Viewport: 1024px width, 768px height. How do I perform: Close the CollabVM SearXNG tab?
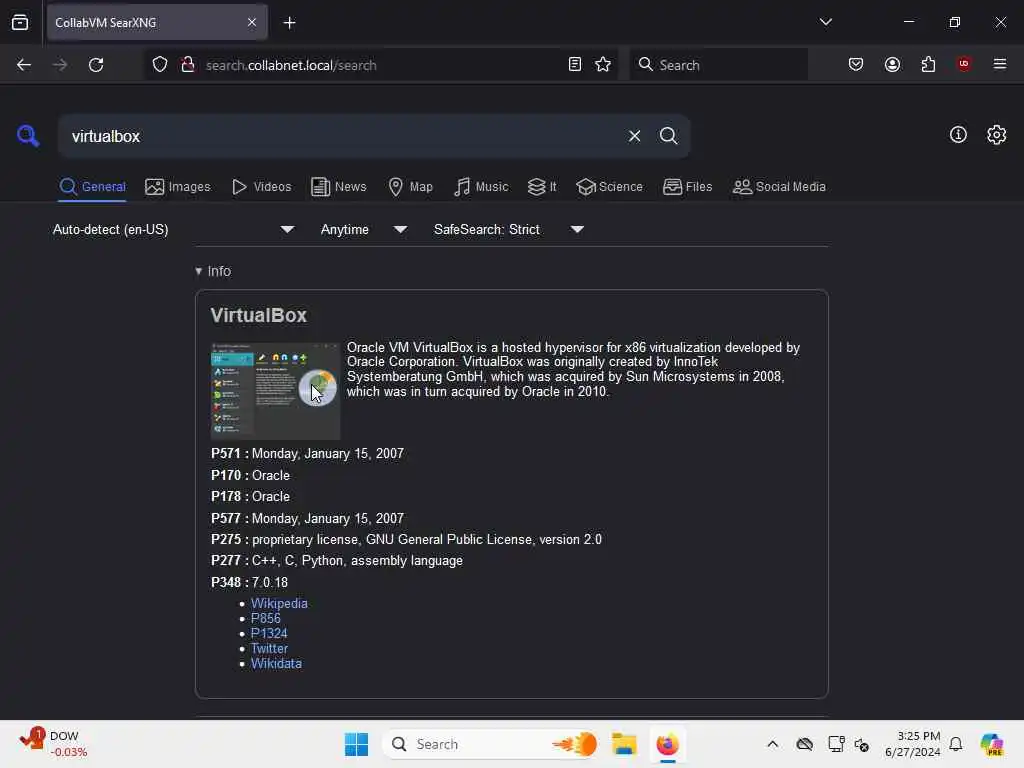pyautogui.click(x=252, y=23)
